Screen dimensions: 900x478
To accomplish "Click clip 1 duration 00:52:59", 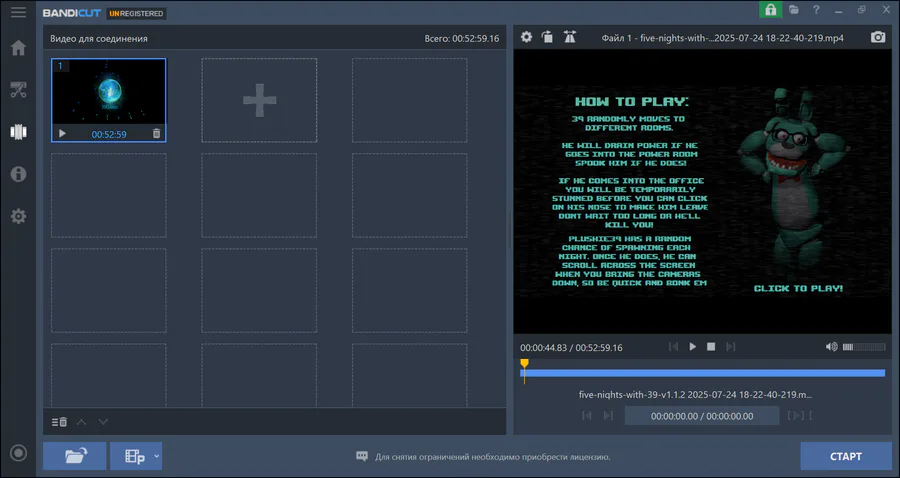I will point(109,134).
